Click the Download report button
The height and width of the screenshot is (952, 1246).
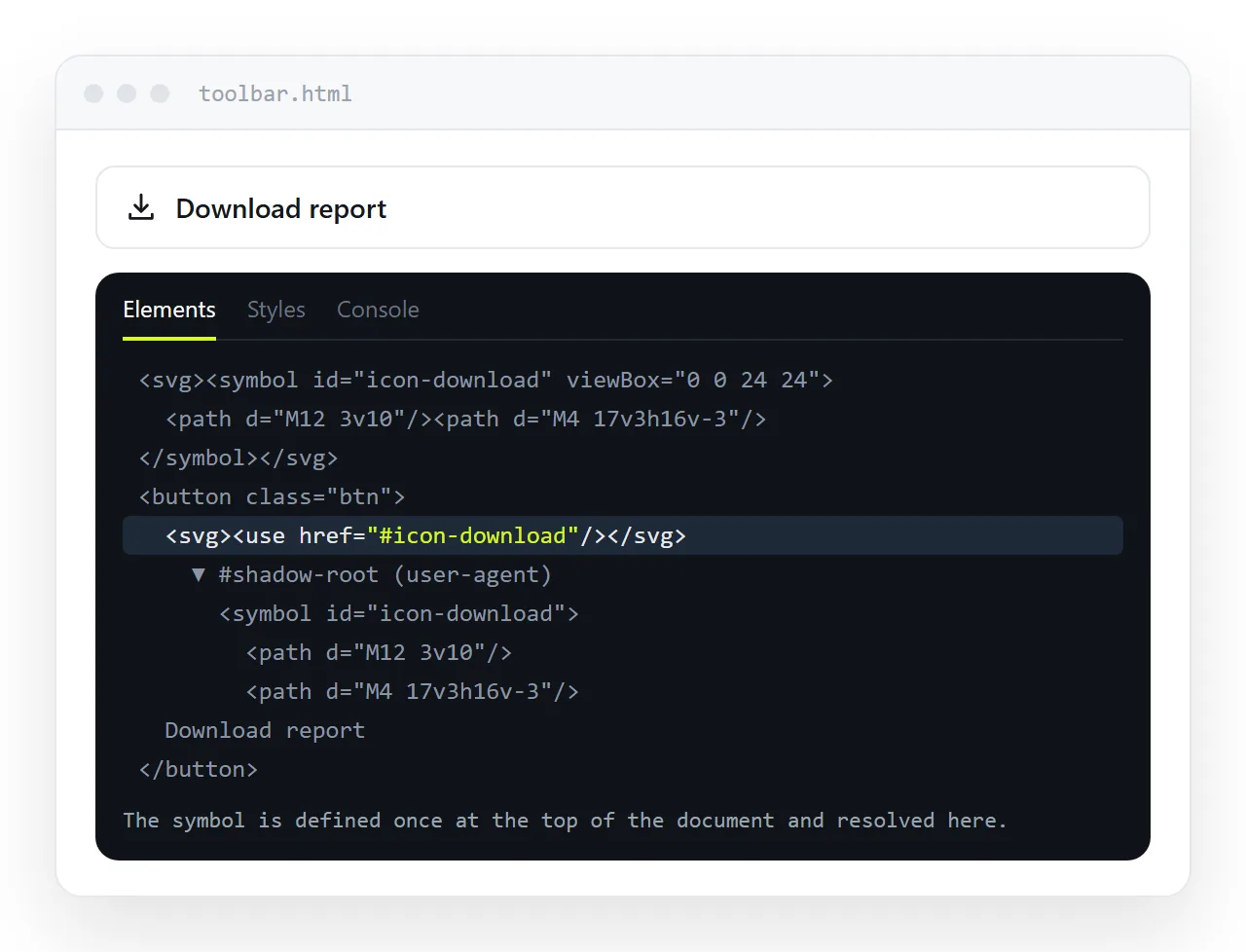[x=623, y=207]
